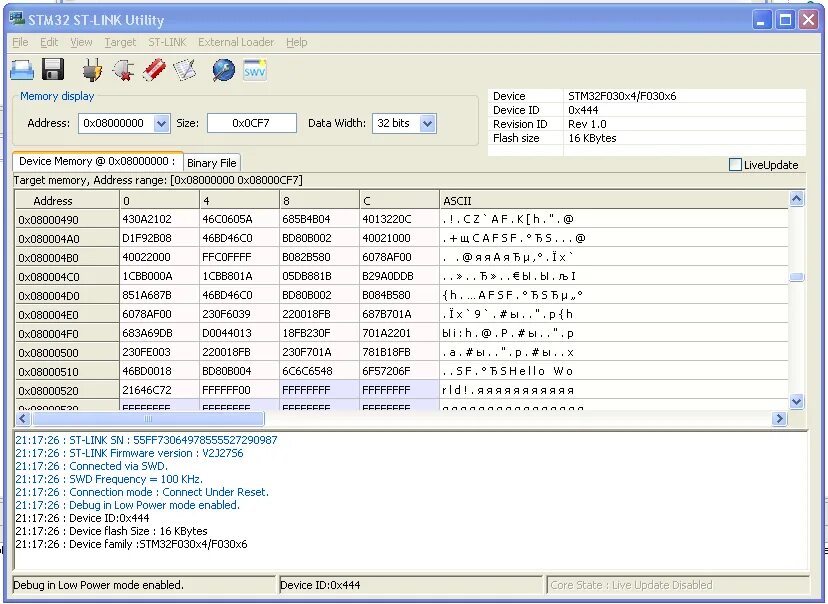828x604 pixels.
Task: Click the Full chip erase eraser icon
Action: [154, 70]
